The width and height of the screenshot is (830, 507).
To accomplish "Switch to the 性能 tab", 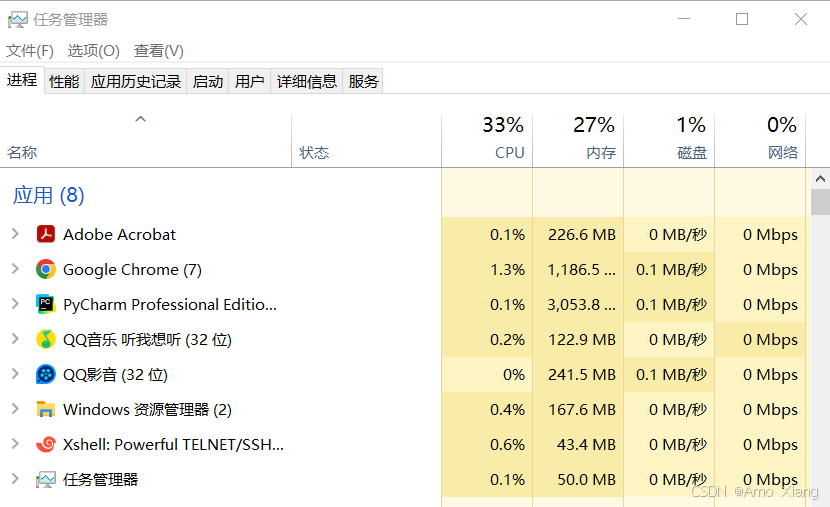I will [64, 82].
